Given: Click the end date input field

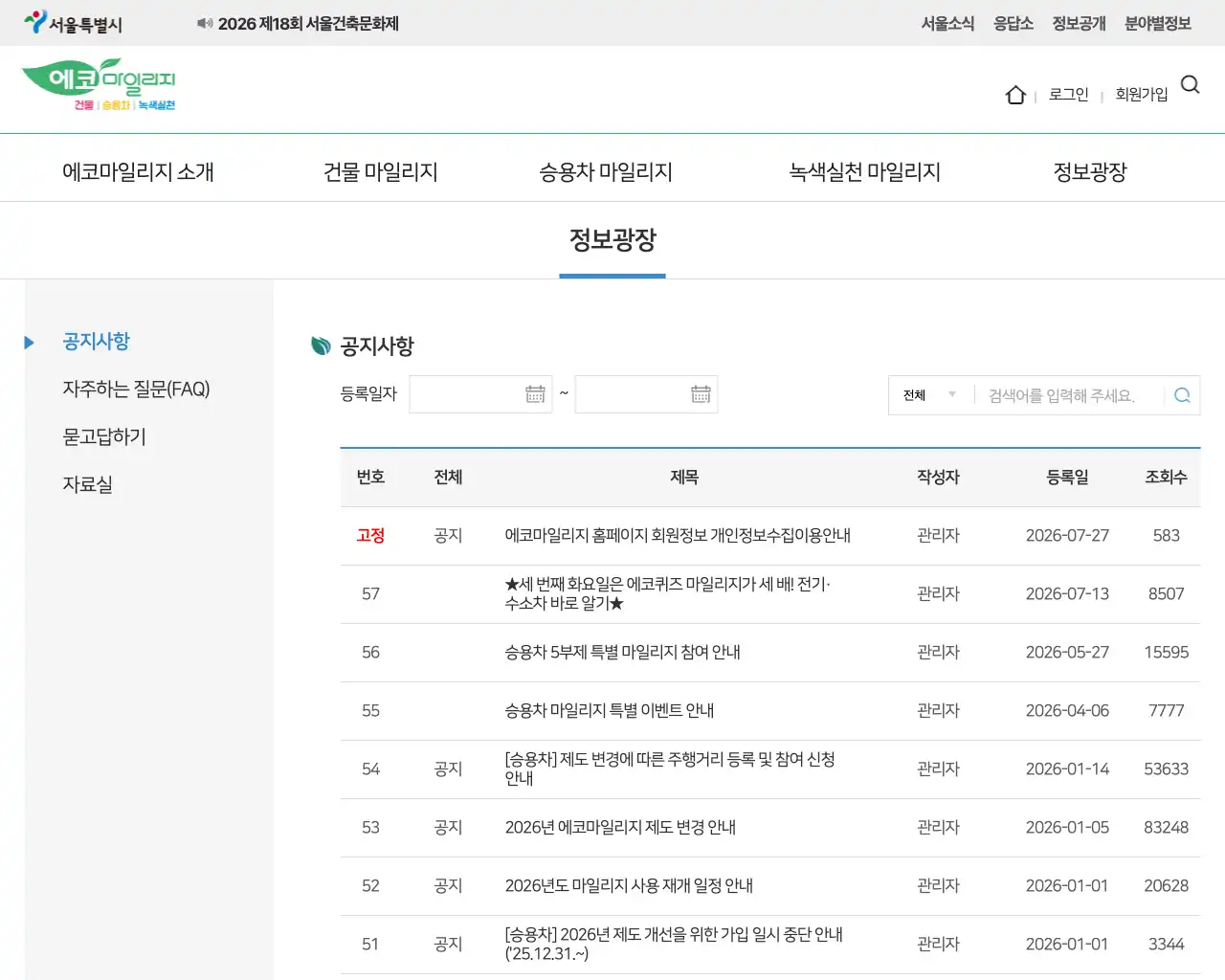Looking at the screenshot, I should 646,394.
